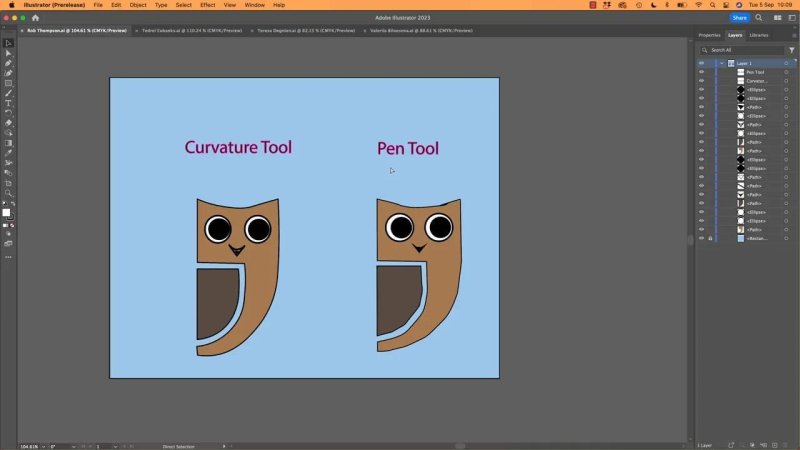The width and height of the screenshot is (800, 450).
Task: Open the status bar options arrow
Action: coord(223,446)
